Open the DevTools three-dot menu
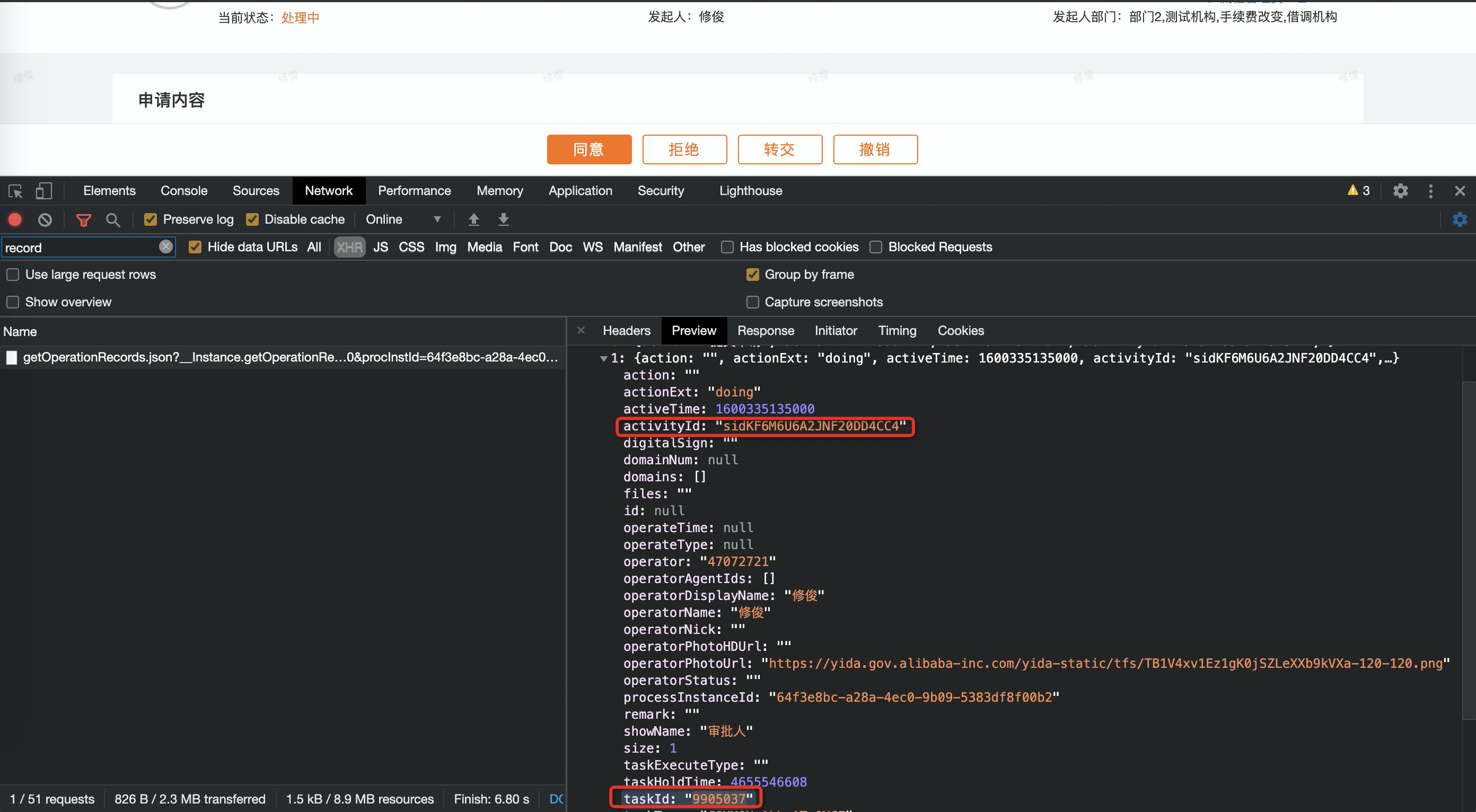 pyautogui.click(x=1431, y=191)
